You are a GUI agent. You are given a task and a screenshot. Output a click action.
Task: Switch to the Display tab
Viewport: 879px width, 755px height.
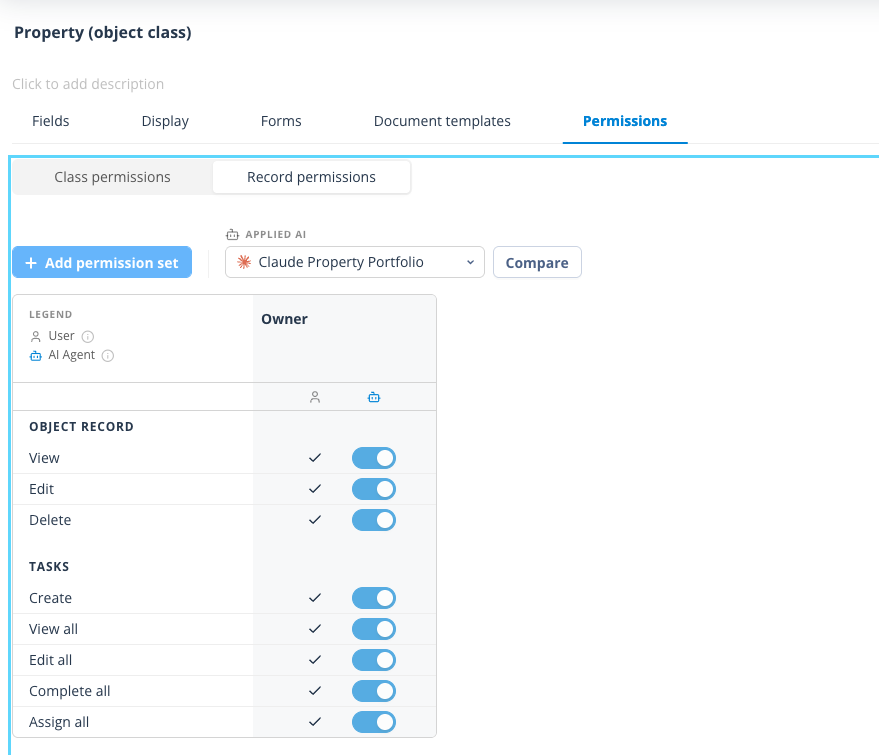(x=165, y=121)
